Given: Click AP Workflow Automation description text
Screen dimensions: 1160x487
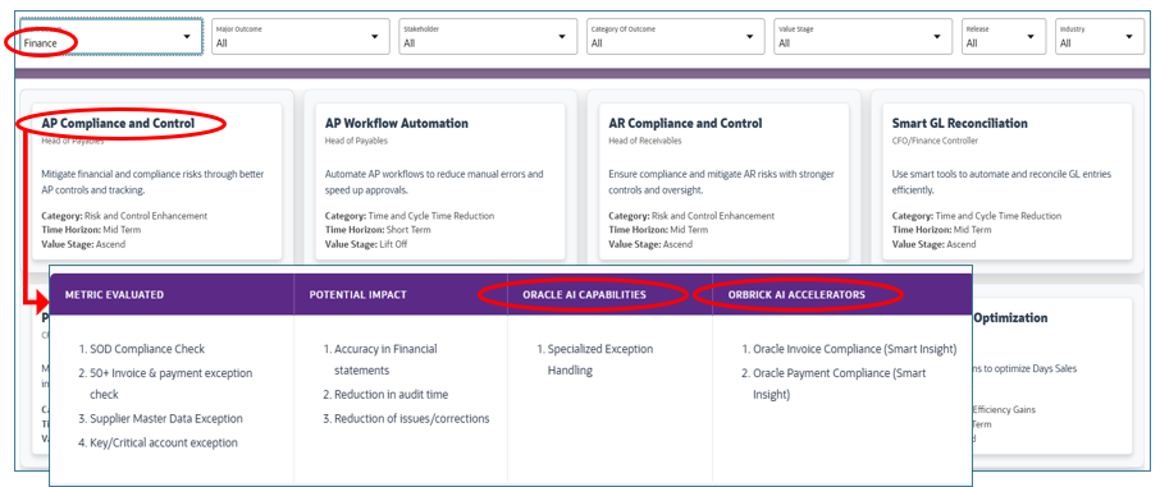Looking at the screenshot, I should [x=434, y=182].
